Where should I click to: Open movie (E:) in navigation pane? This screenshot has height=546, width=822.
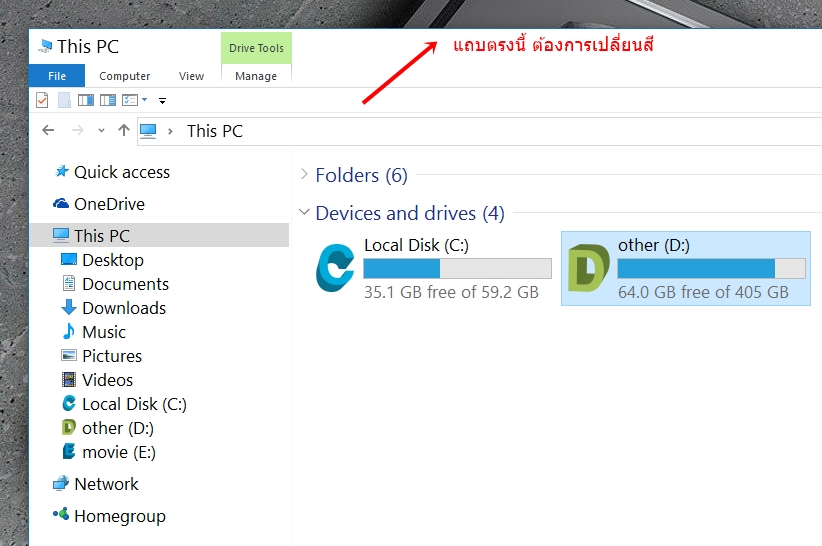[118, 452]
